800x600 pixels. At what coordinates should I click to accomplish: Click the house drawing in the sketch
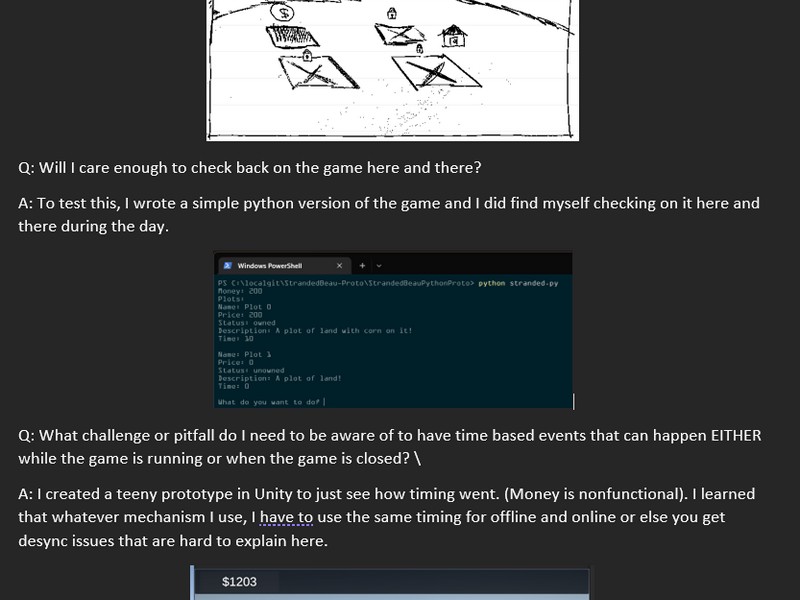453,36
